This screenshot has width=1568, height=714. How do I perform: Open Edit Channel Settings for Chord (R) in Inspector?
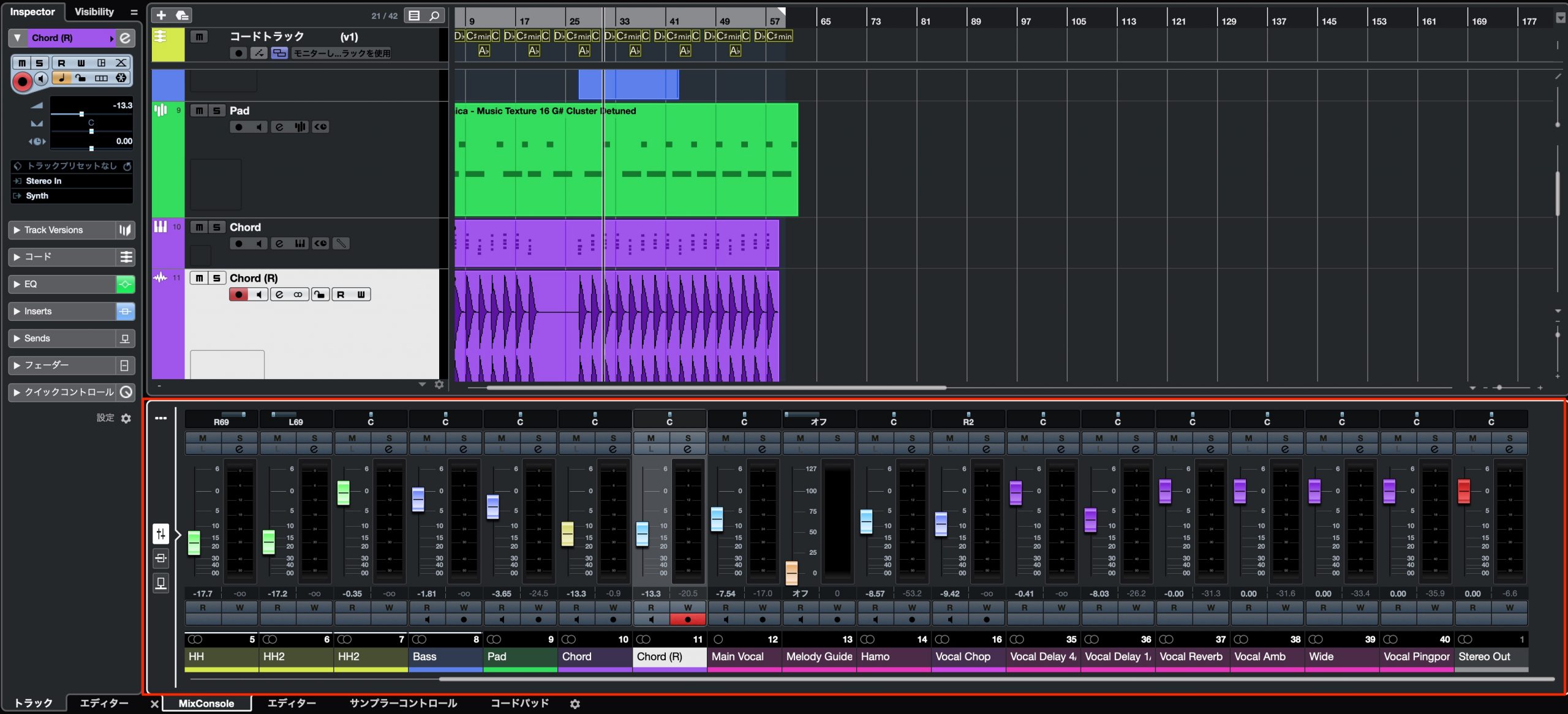click(125, 38)
